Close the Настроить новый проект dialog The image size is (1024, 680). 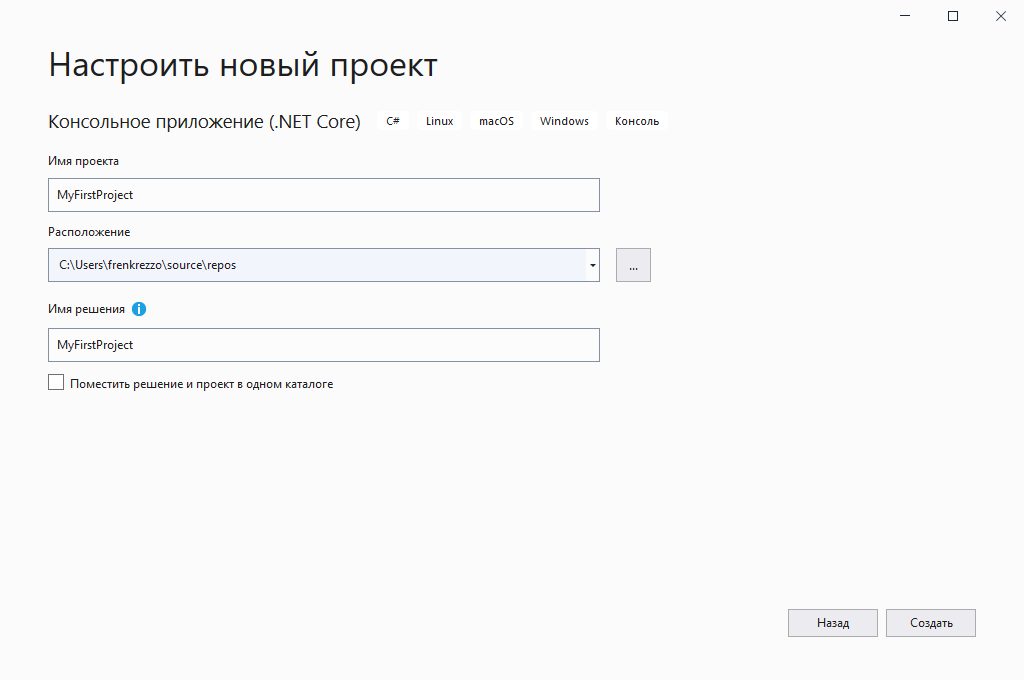[1000, 16]
